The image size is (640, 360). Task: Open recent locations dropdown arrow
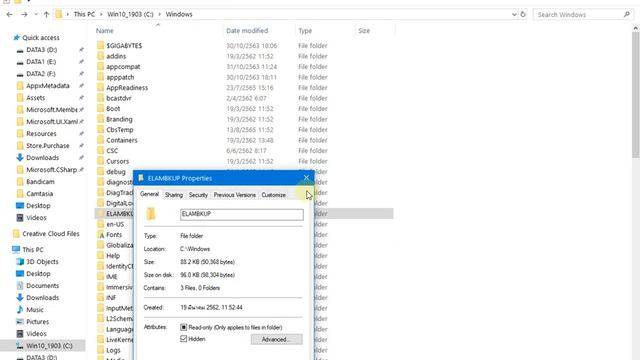tap(36, 14)
